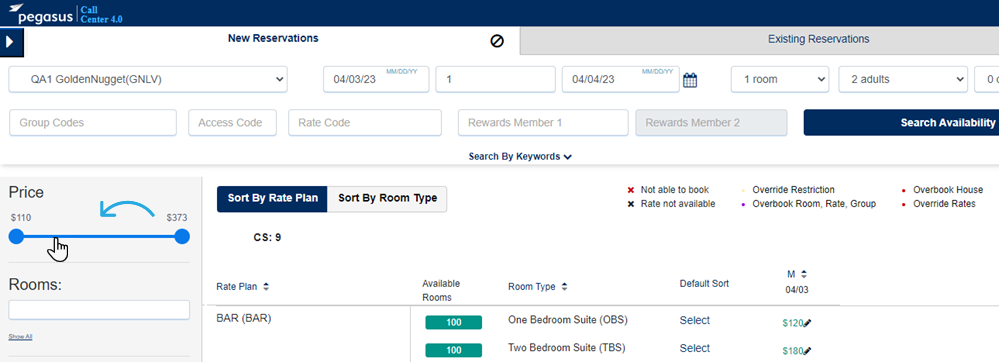Click the maximum price slider handle
The image size is (999, 362).
(182, 237)
